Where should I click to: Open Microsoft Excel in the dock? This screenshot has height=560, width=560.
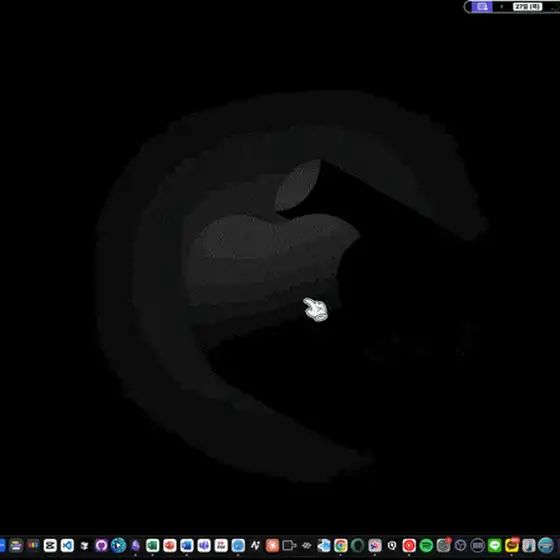pos(152,545)
